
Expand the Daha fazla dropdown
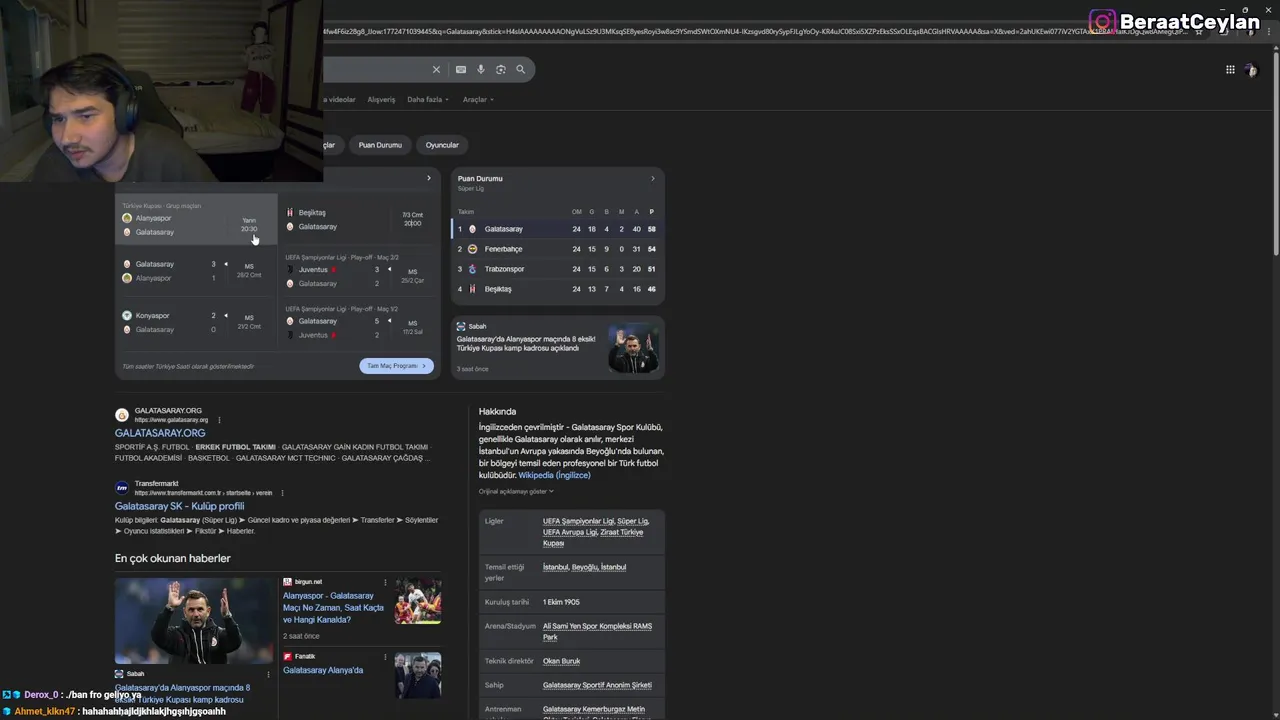coord(427,99)
